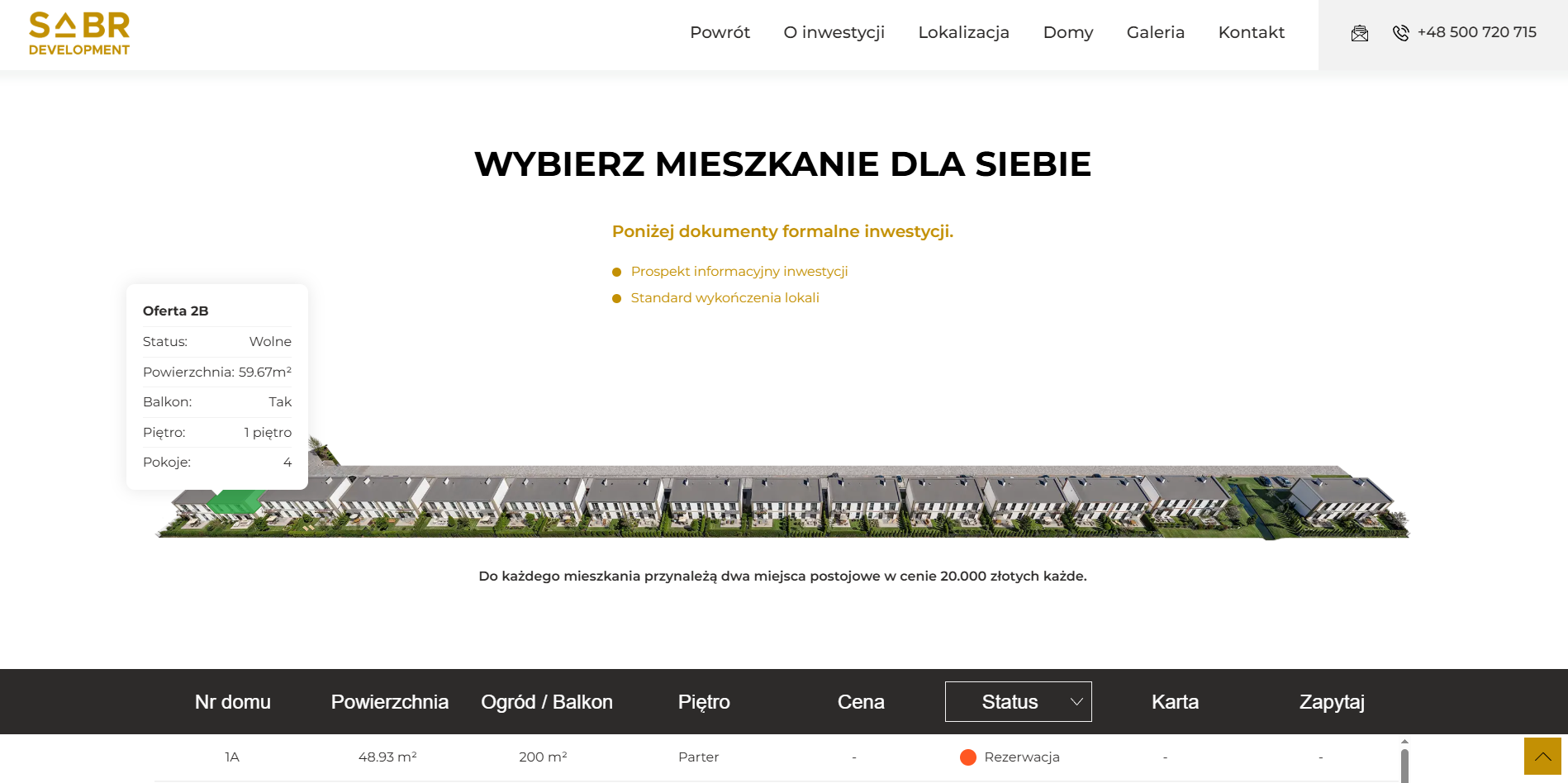
Task: Click the Karta column header
Action: [x=1175, y=702]
